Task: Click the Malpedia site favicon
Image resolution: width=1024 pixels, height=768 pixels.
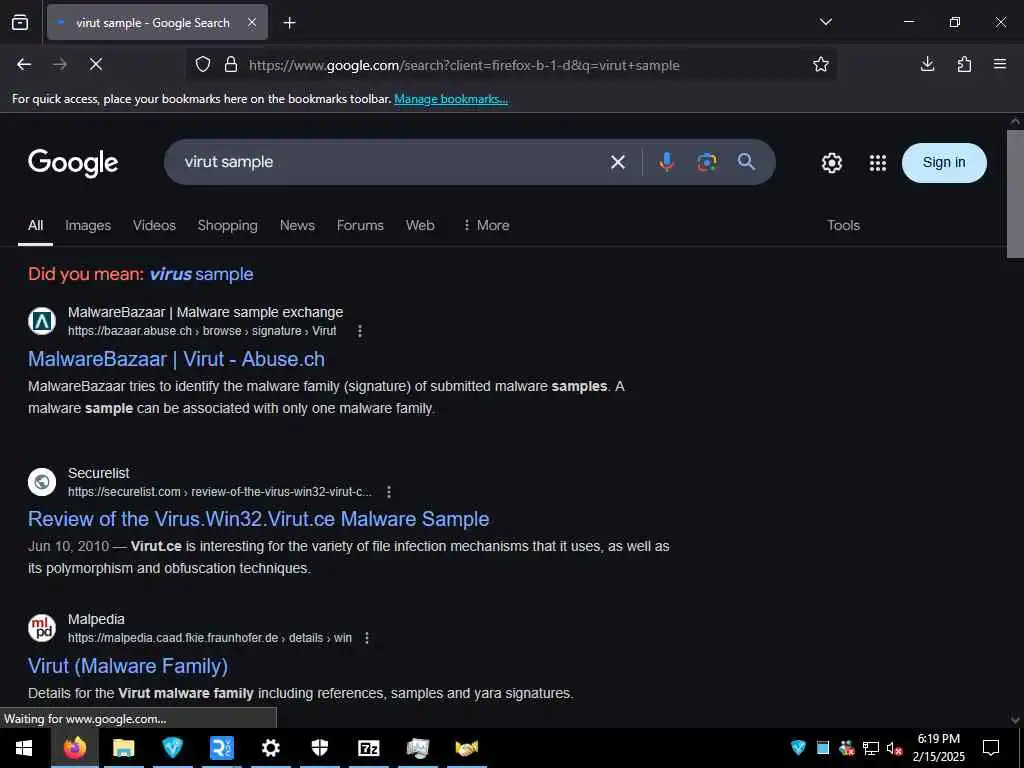Action: 42,628
